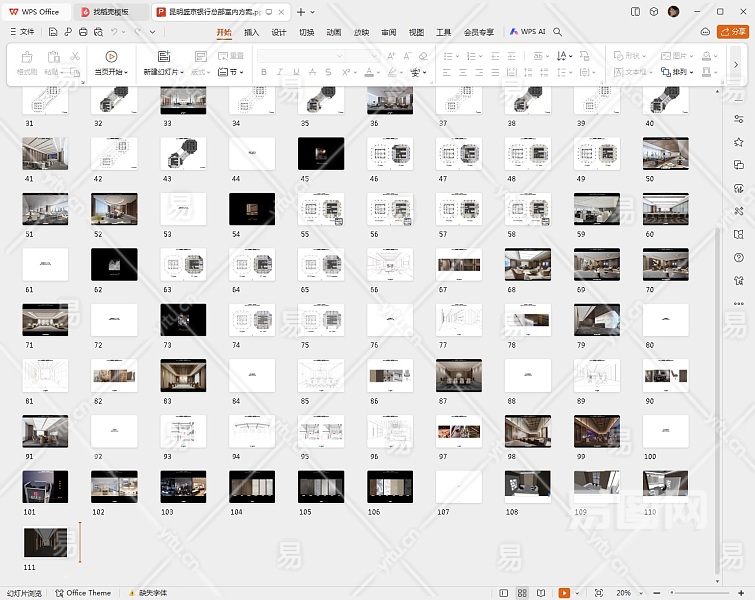Viewport: 755px width, 600px height.
Task: Click the 新建幻灯片 new slide icon
Action: pos(163,57)
